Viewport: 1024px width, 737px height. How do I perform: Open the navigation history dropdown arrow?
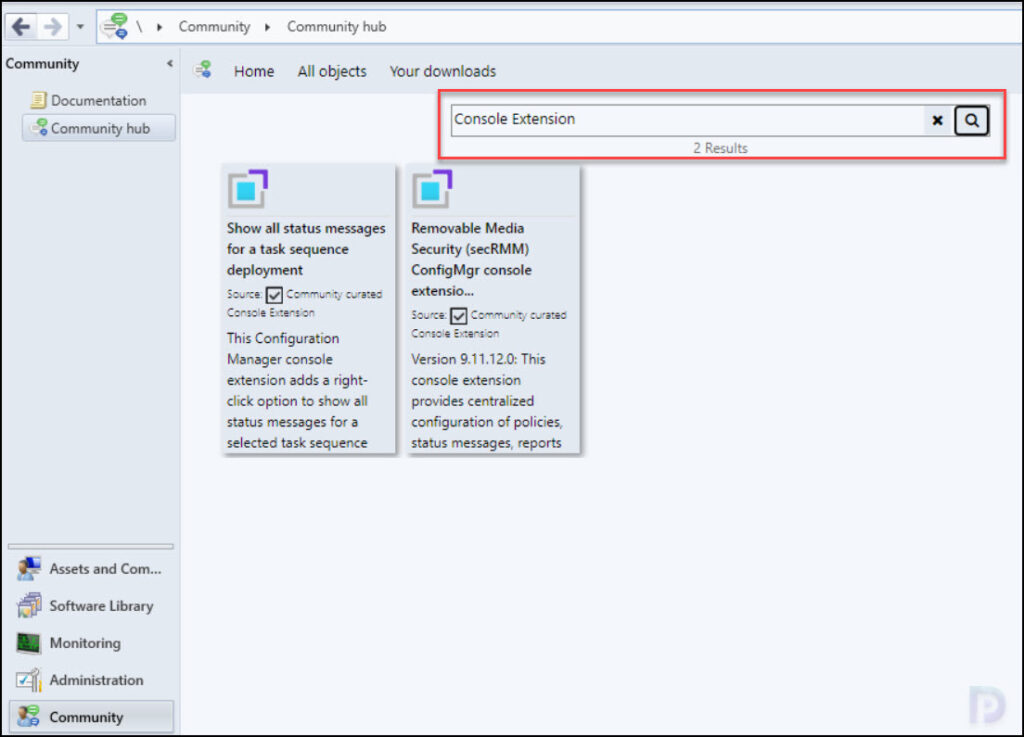tap(80, 27)
